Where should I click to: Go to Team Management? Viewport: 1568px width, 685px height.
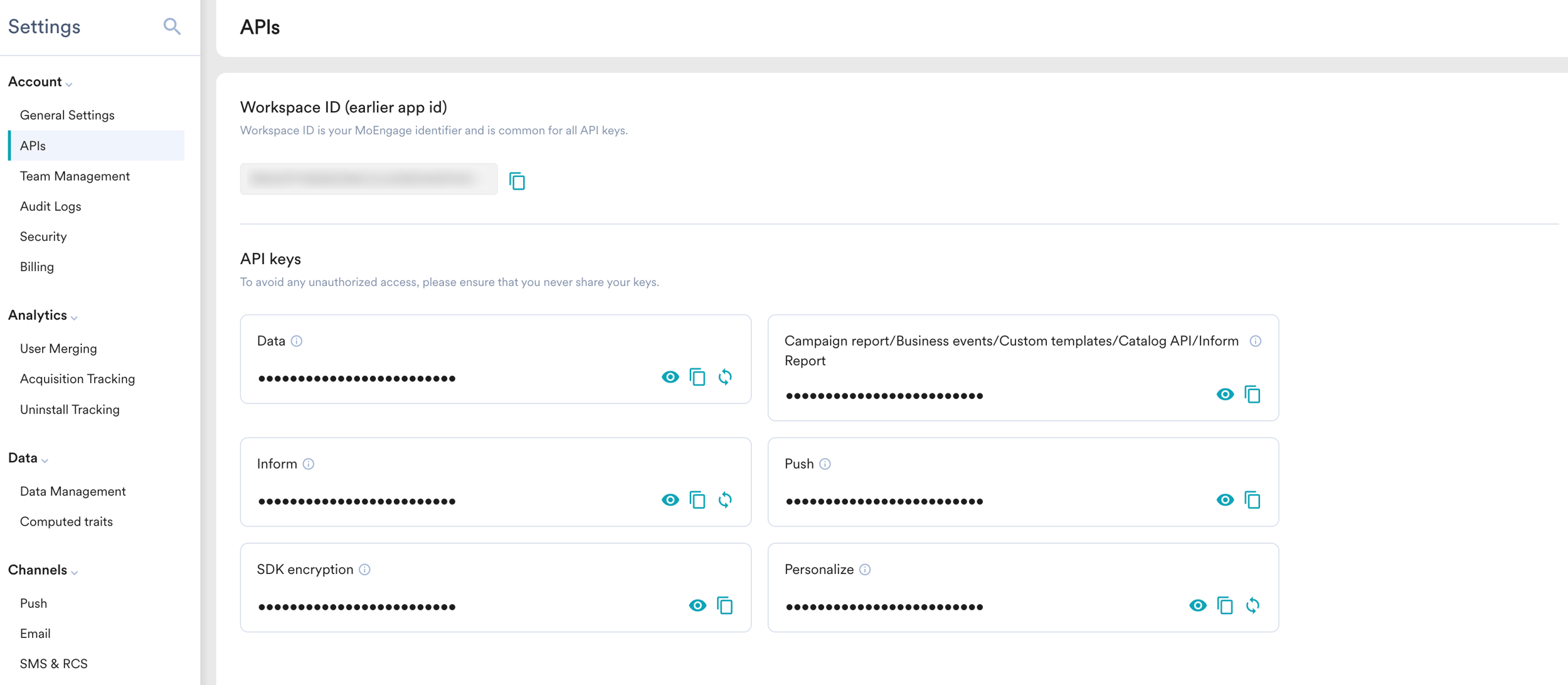(75, 176)
